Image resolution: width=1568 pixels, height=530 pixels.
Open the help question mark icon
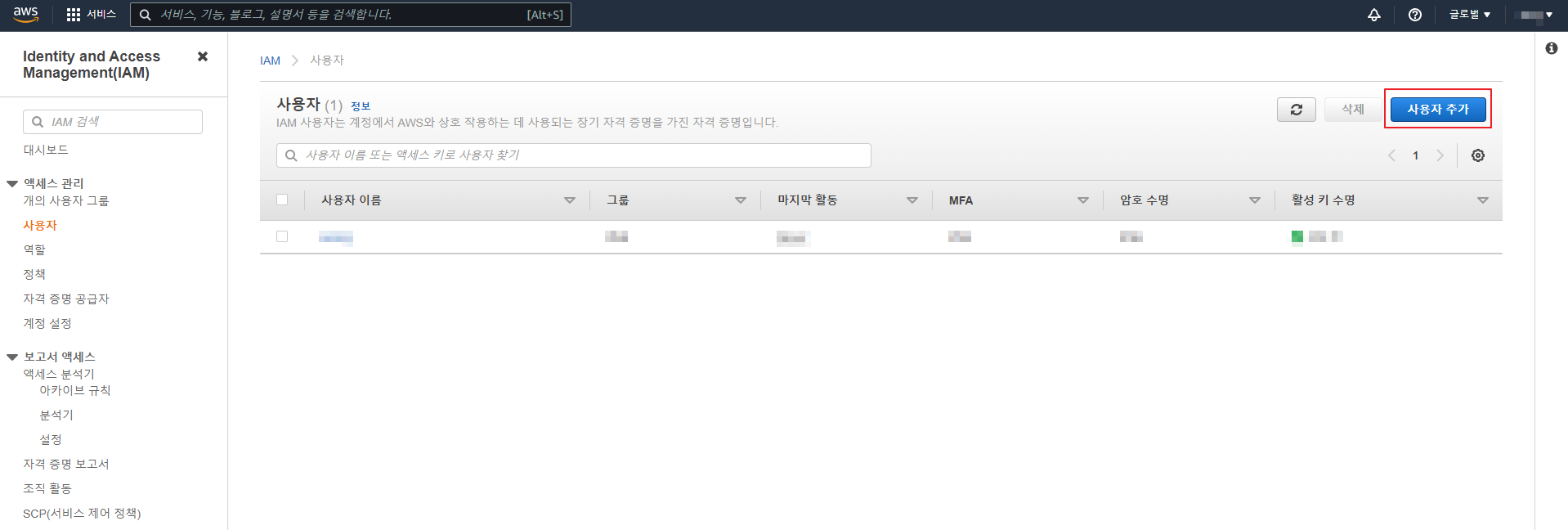[1415, 15]
